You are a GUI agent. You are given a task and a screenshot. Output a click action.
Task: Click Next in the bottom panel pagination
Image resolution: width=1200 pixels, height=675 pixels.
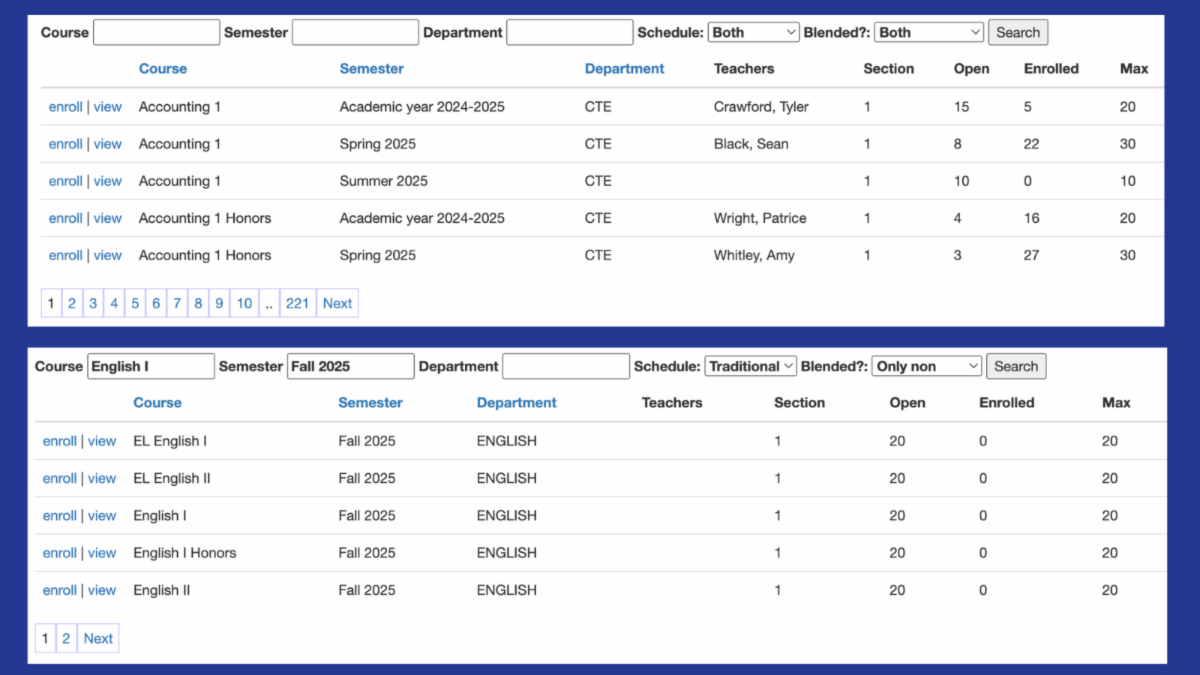98,638
